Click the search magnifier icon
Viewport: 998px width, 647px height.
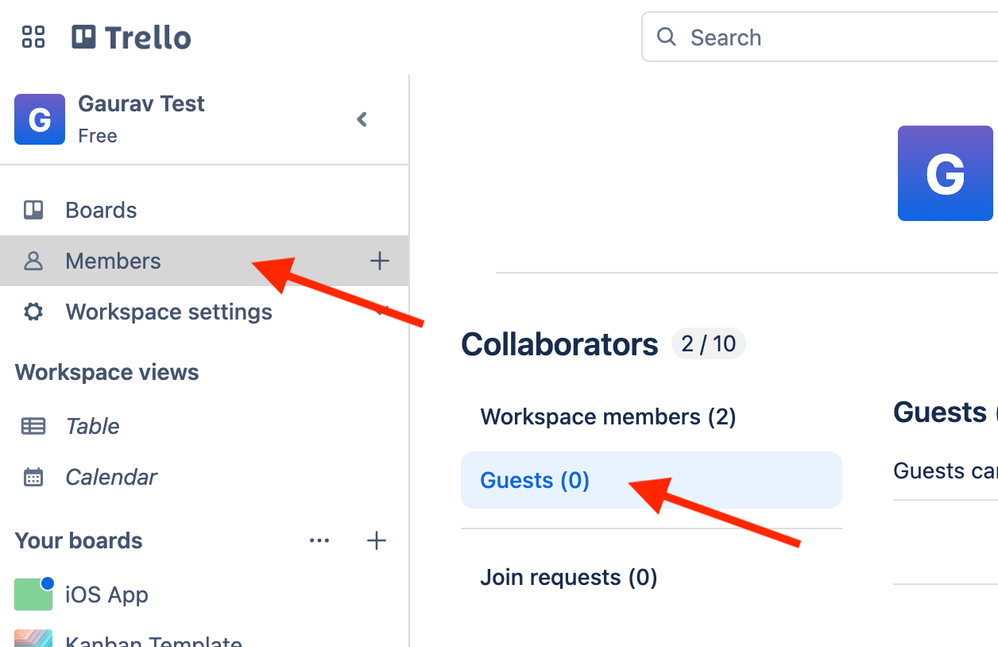click(x=666, y=37)
